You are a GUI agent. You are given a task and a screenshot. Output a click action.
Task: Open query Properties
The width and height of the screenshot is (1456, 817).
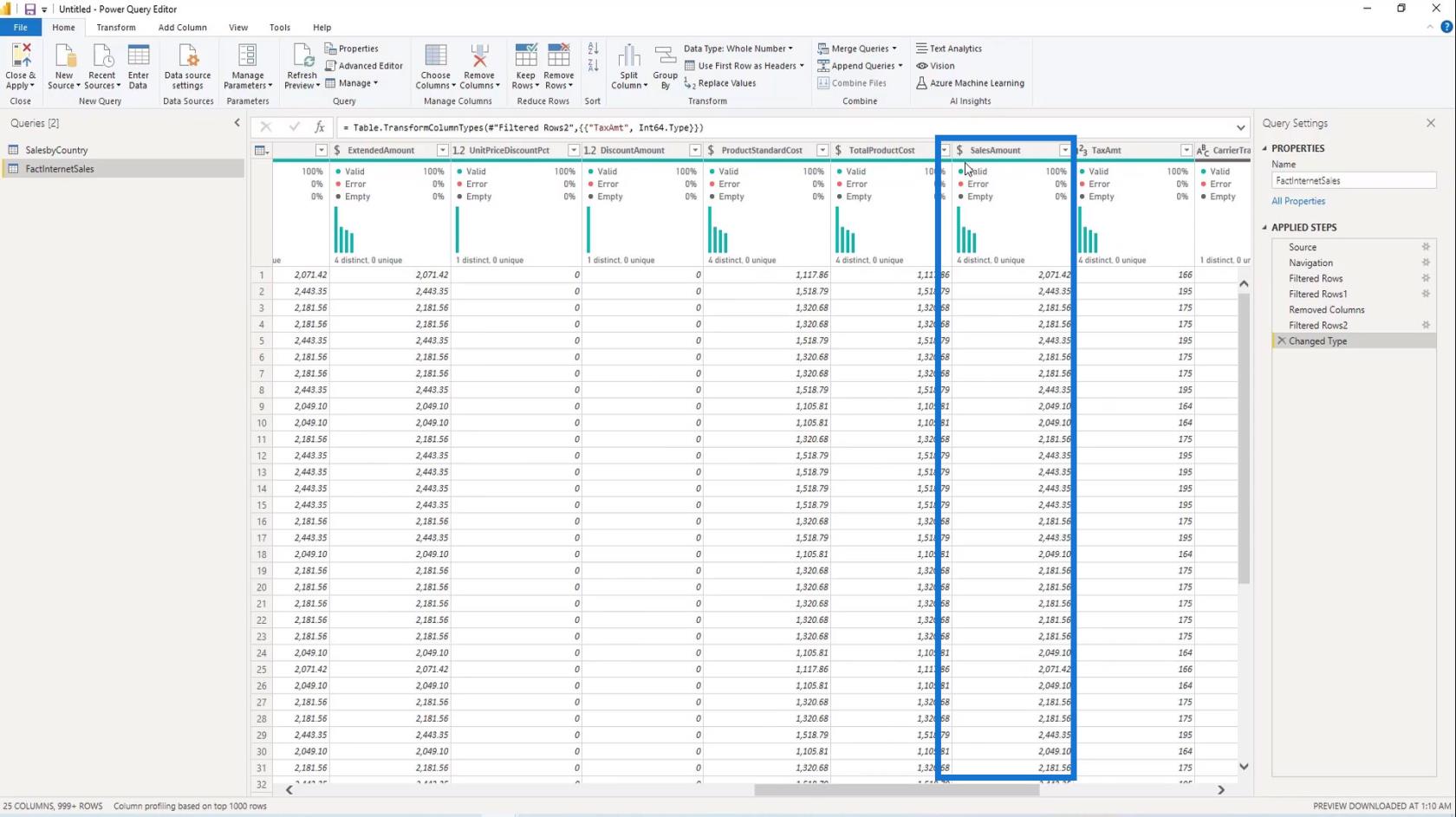coord(352,49)
